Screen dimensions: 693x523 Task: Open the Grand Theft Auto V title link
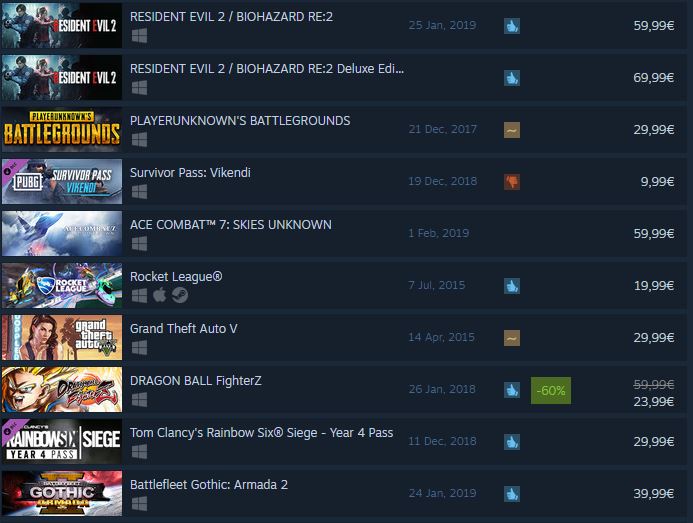pos(183,328)
